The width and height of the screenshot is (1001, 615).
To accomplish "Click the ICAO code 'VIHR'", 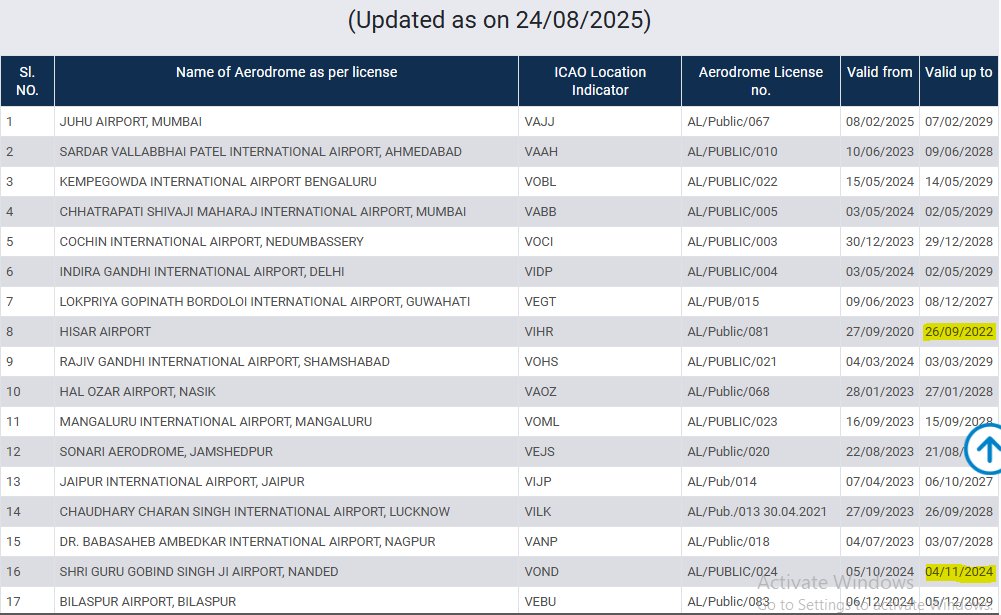I will click(x=539, y=331).
